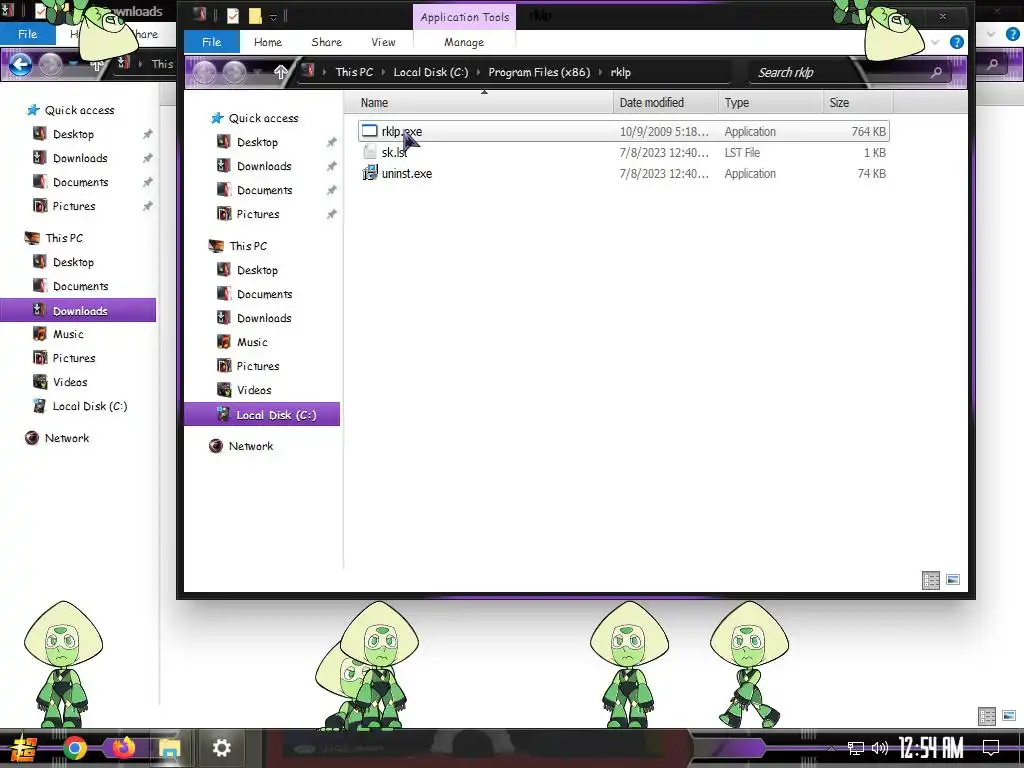Viewport: 1024px width, 768px height.
Task: Launch Google Chrome from the taskbar
Action: [x=74, y=748]
